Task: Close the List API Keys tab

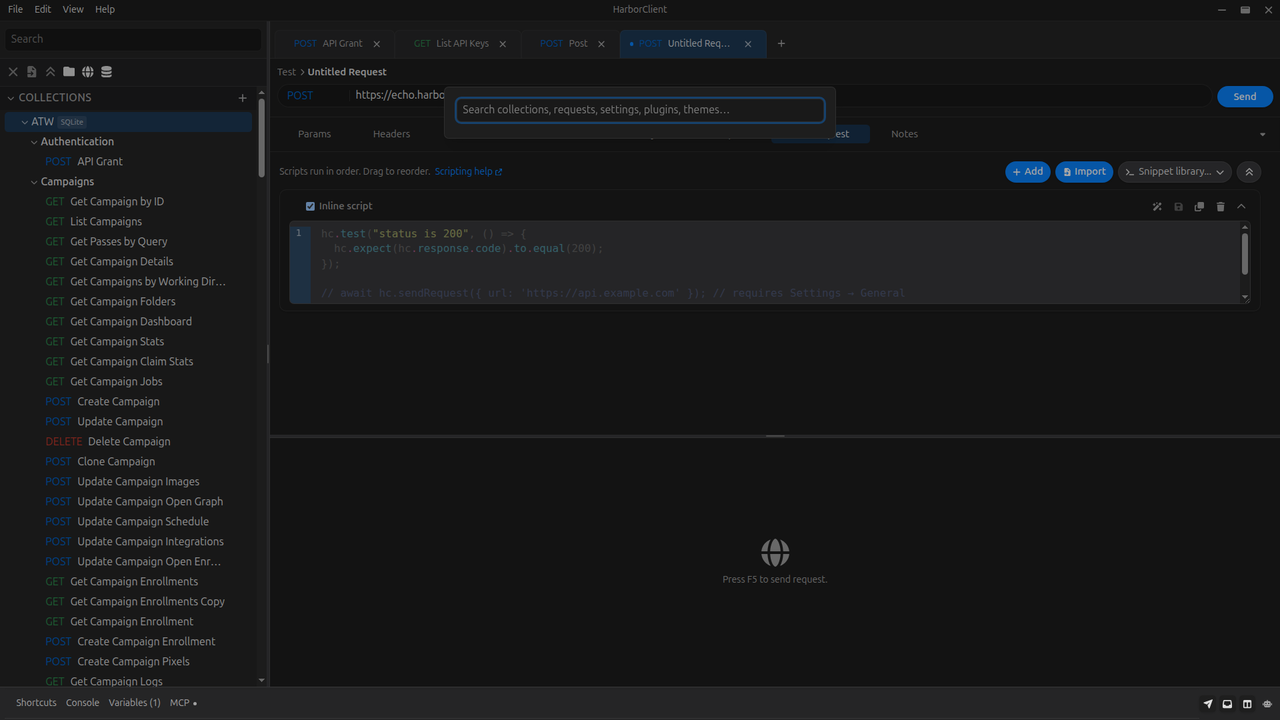Action: pyautogui.click(x=503, y=44)
